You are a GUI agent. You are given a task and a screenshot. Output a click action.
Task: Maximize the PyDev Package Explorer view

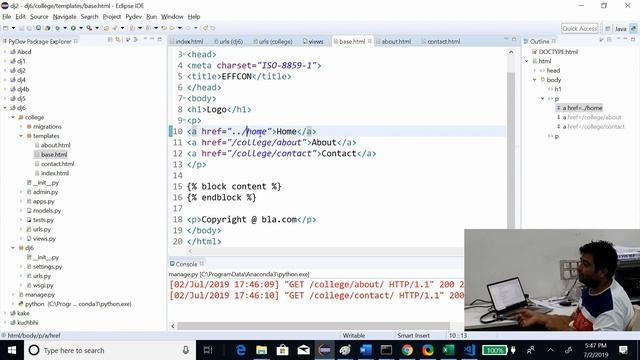pyautogui.click(x=160, y=39)
